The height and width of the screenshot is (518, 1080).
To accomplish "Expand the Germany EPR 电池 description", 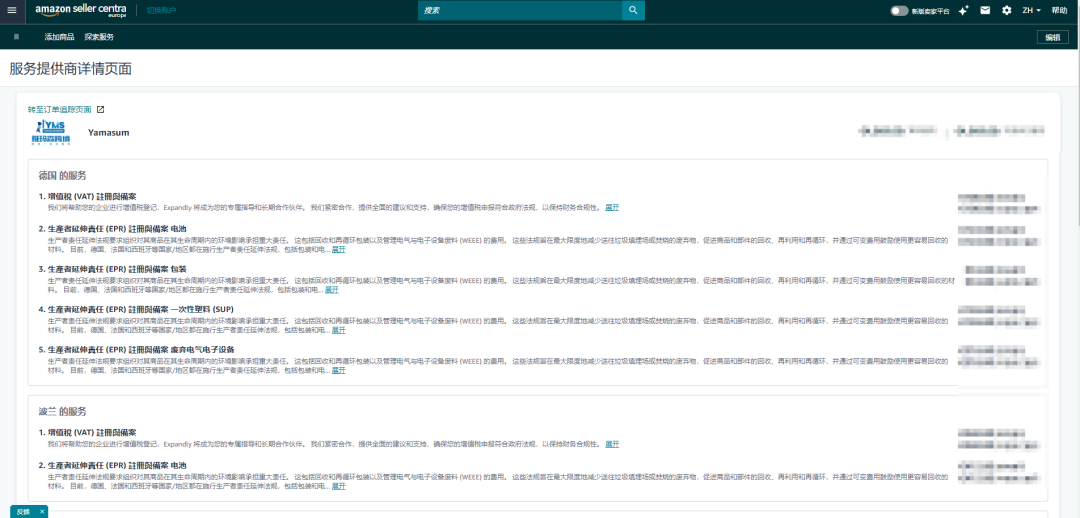I will 338,249.
